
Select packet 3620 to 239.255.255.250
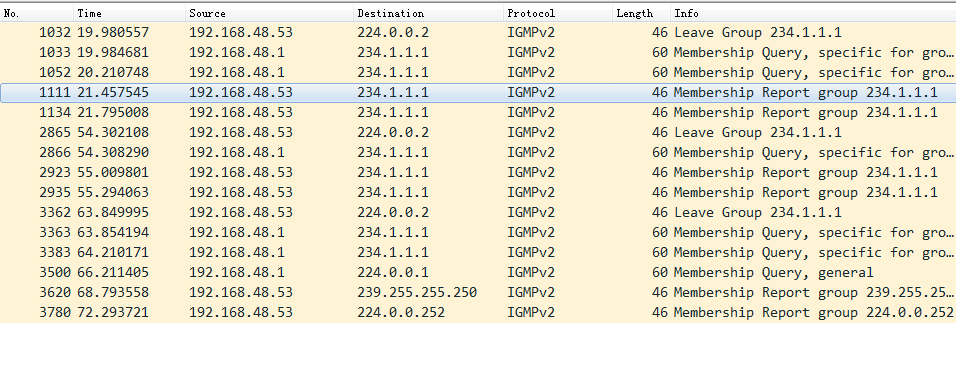[478, 293]
